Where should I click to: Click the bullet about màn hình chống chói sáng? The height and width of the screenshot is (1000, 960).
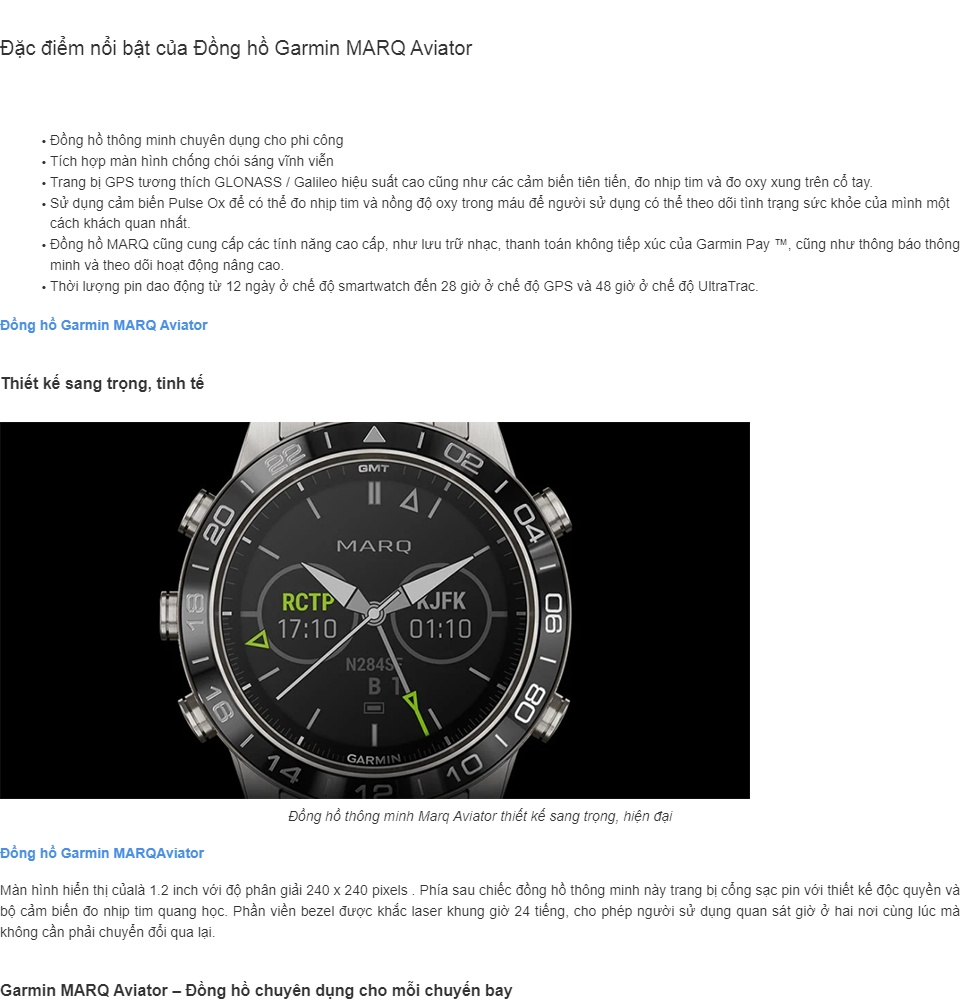pos(191,161)
